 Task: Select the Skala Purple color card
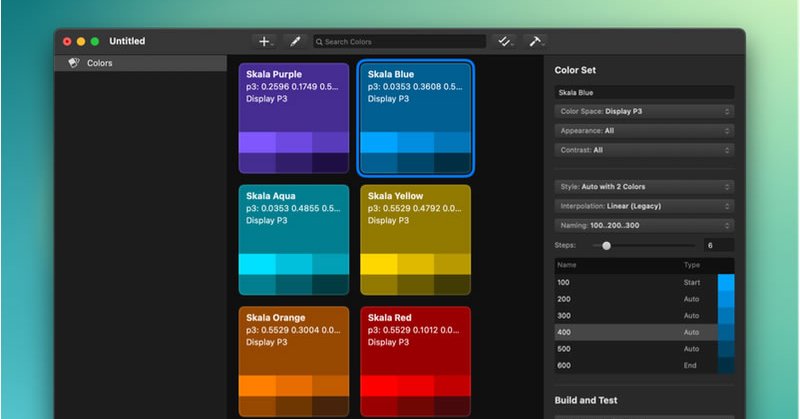click(x=294, y=118)
